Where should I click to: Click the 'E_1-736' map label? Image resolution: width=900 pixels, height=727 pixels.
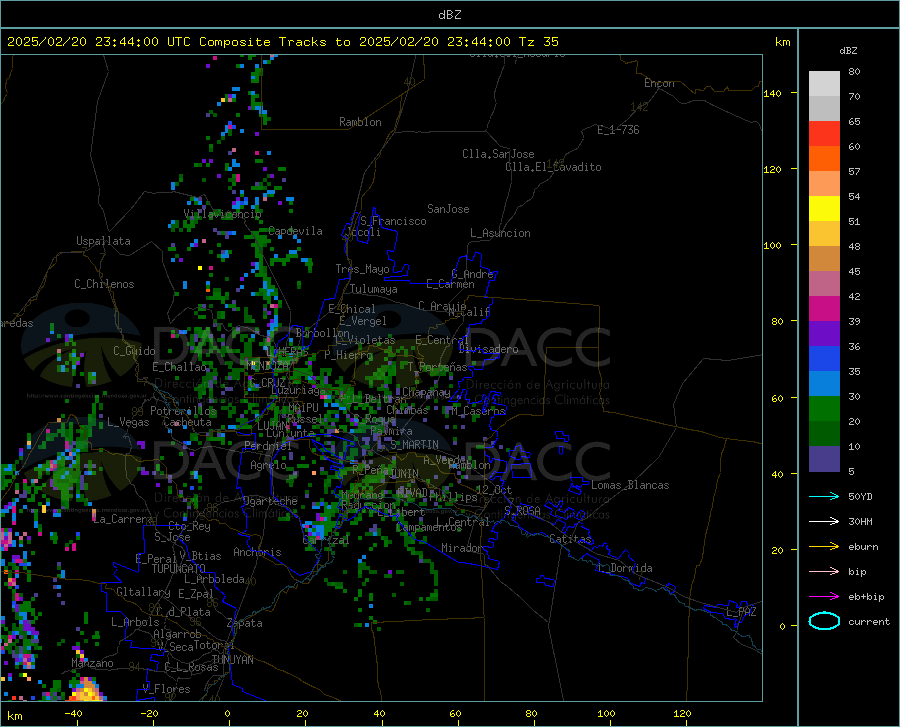tap(618, 130)
